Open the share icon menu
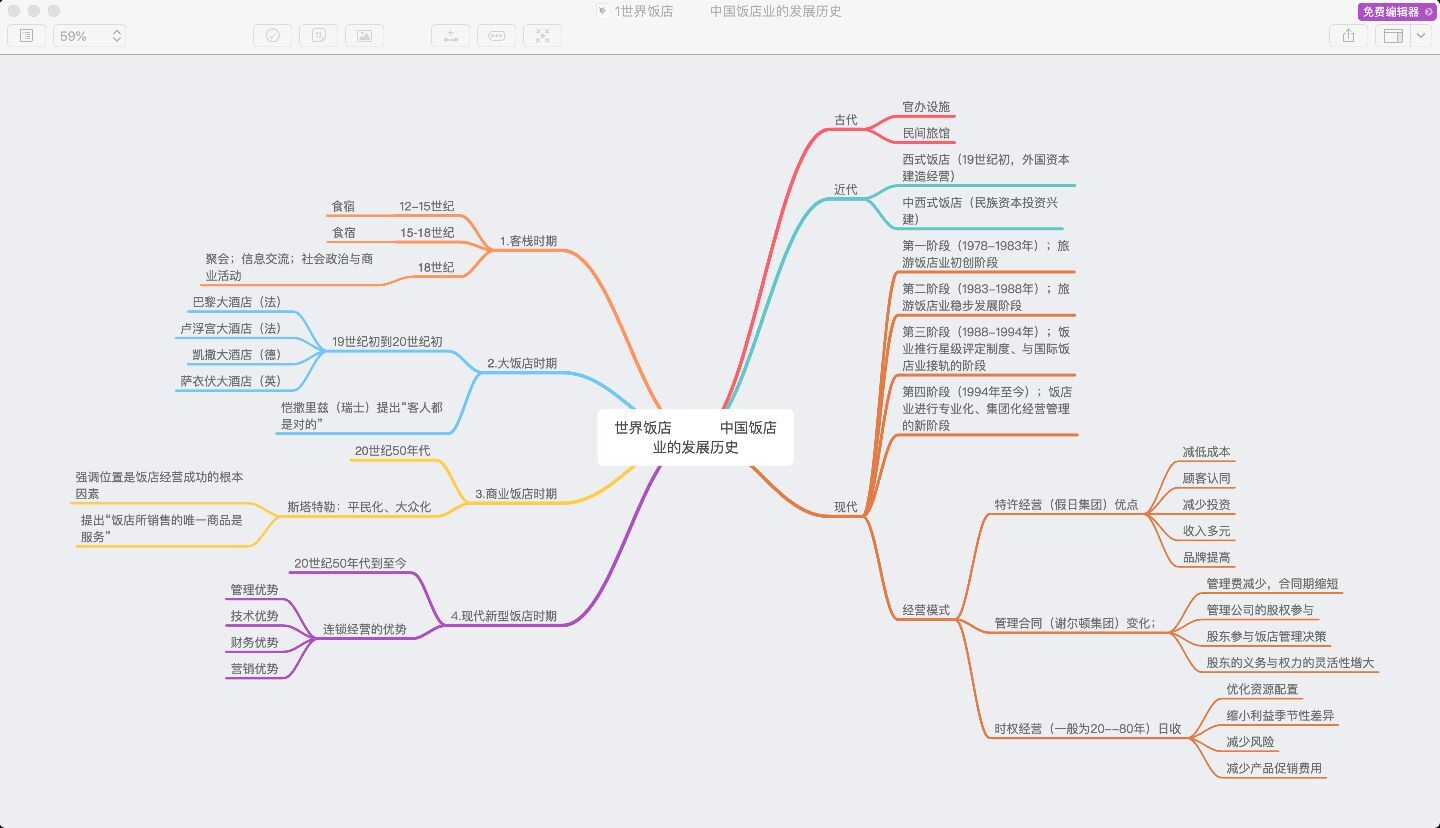Image resolution: width=1440 pixels, height=828 pixels. click(1348, 36)
